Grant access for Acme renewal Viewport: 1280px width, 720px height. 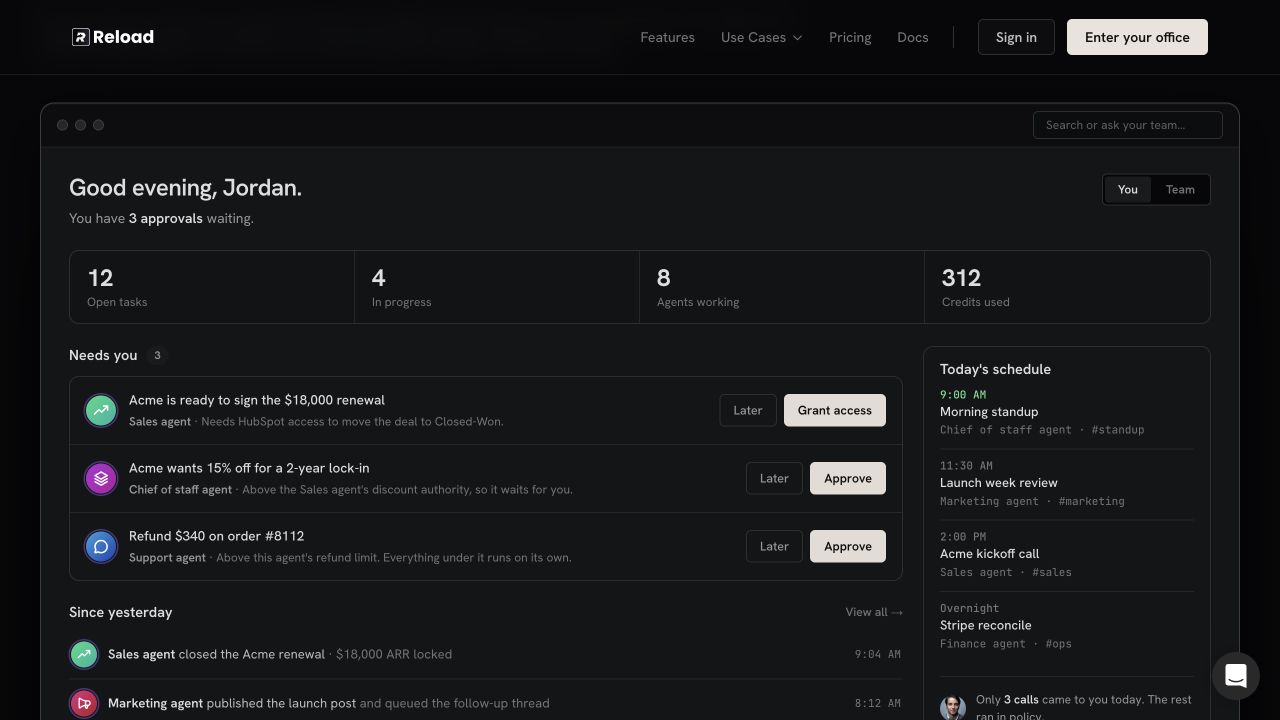click(x=835, y=410)
